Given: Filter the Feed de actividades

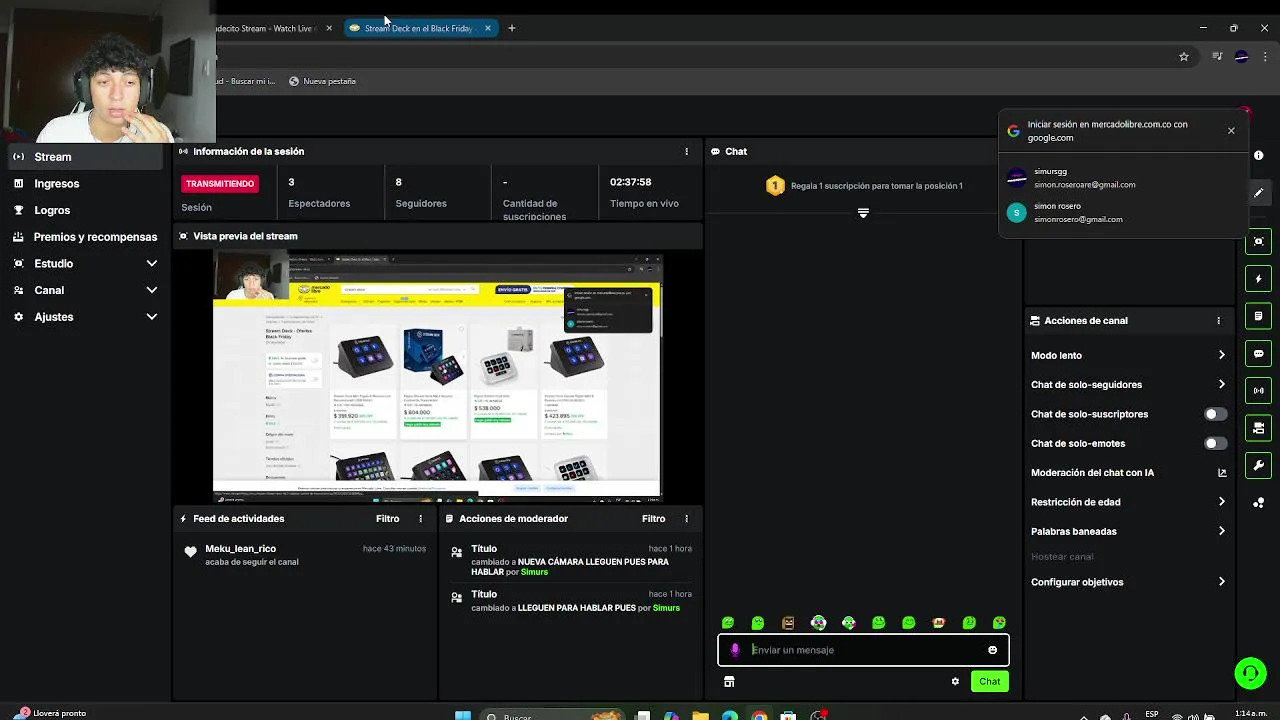Looking at the screenshot, I should (387, 519).
